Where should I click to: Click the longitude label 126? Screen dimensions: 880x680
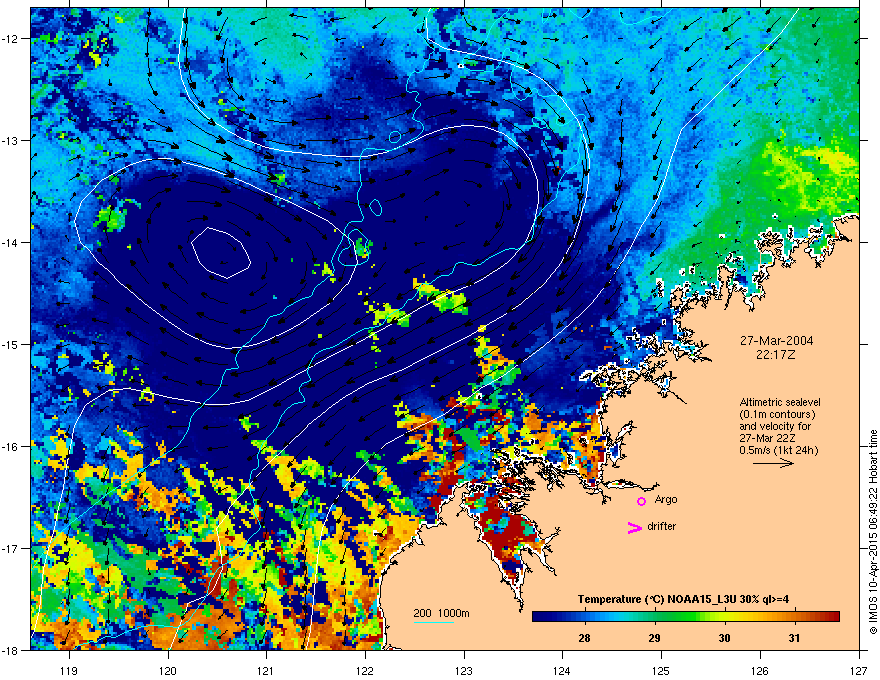pyautogui.click(x=760, y=670)
